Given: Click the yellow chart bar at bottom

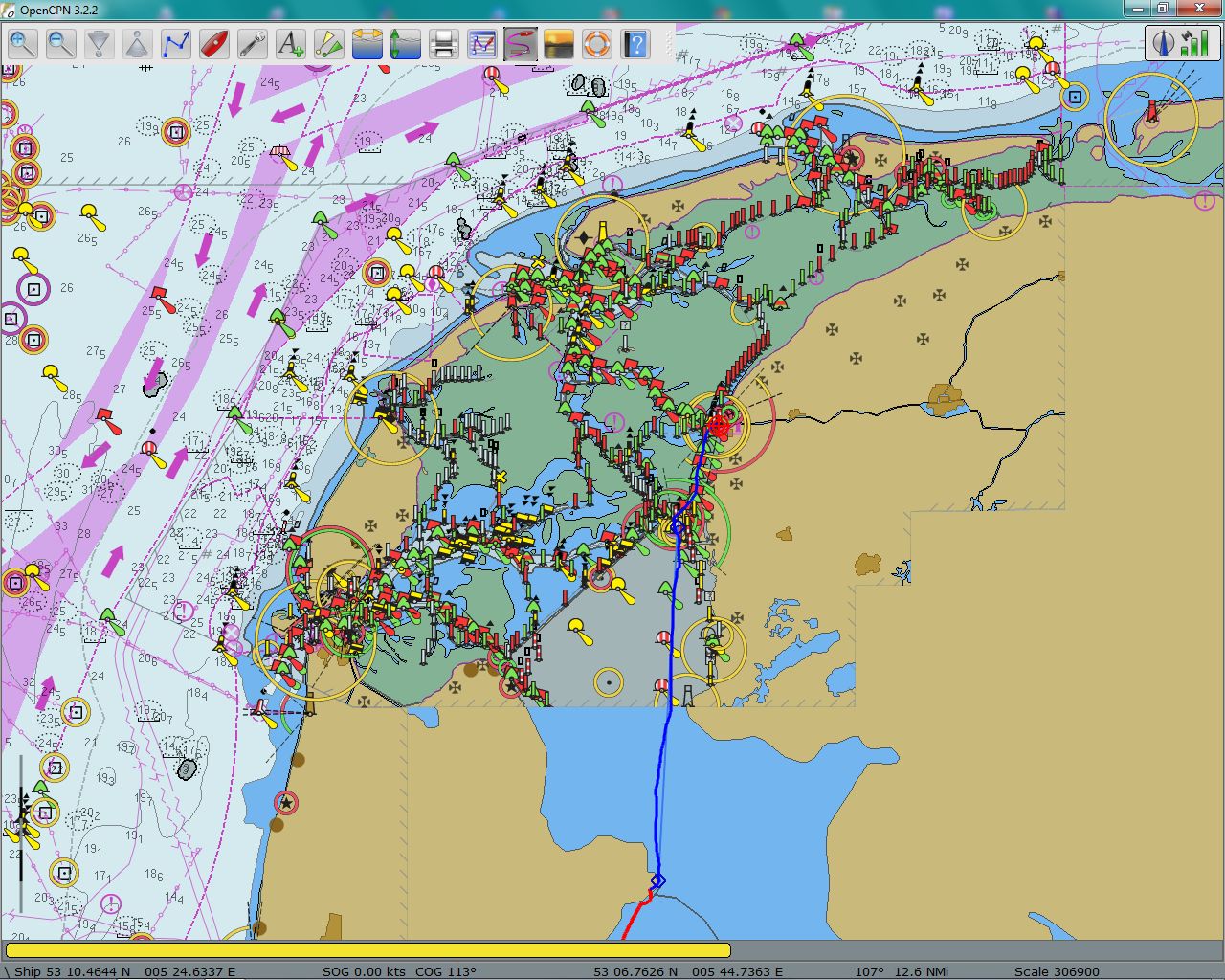Looking at the screenshot, I should [x=367, y=950].
